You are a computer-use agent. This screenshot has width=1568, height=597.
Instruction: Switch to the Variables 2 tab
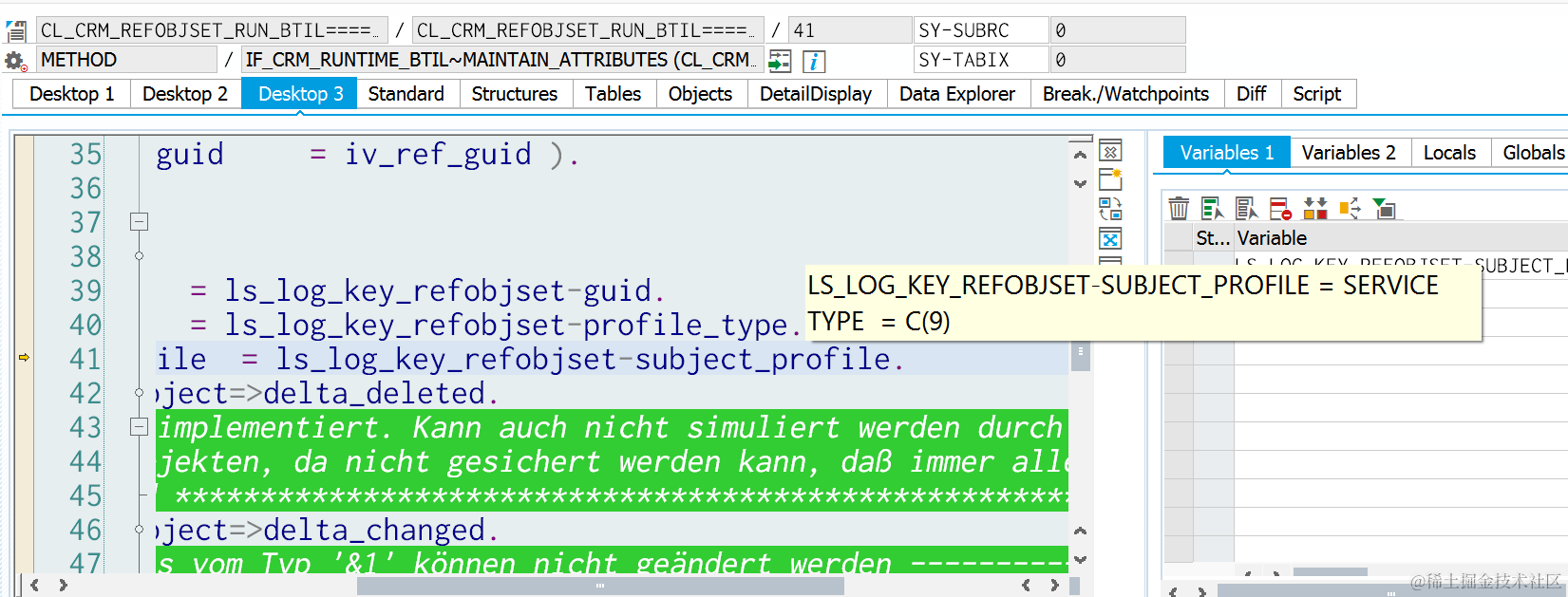click(x=1349, y=153)
